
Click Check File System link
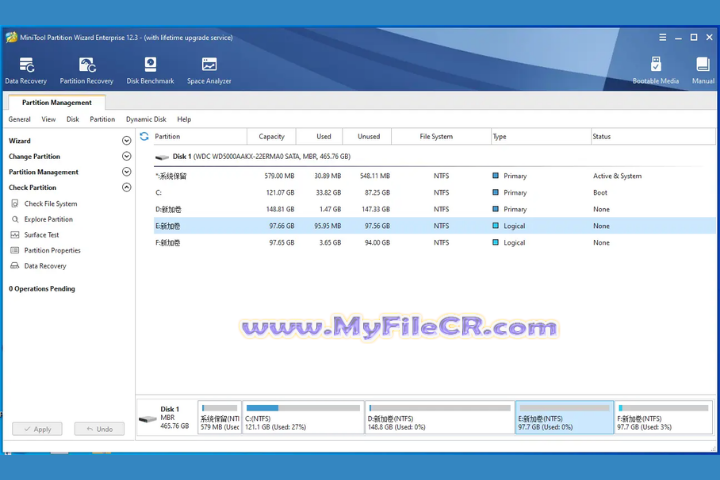click(51, 203)
